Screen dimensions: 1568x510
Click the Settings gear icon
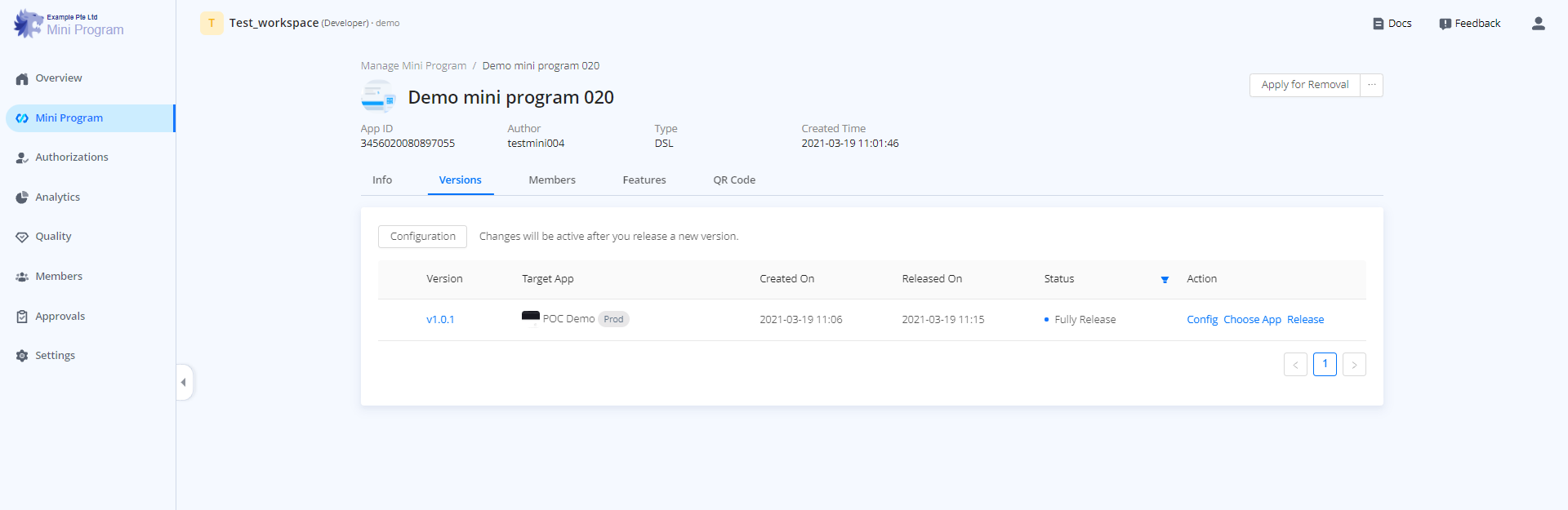coord(22,356)
